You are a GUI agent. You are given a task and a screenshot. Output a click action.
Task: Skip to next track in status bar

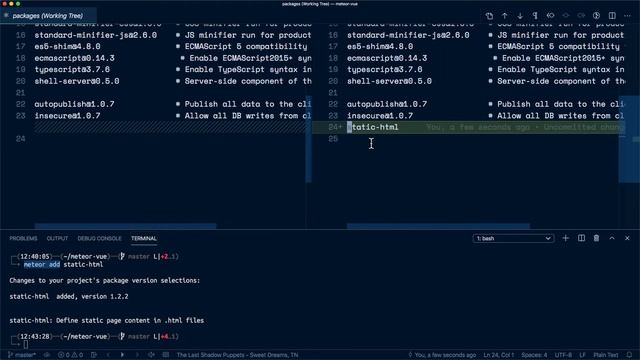137,355
